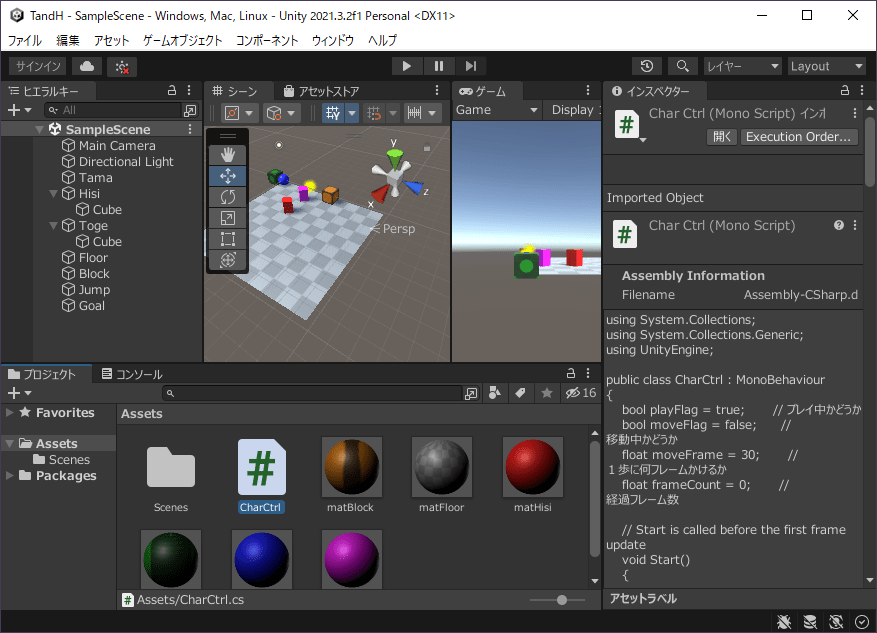Select the Scenes folder under Assets
877x633 pixels.
pyautogui.click(x=62, y=460)
